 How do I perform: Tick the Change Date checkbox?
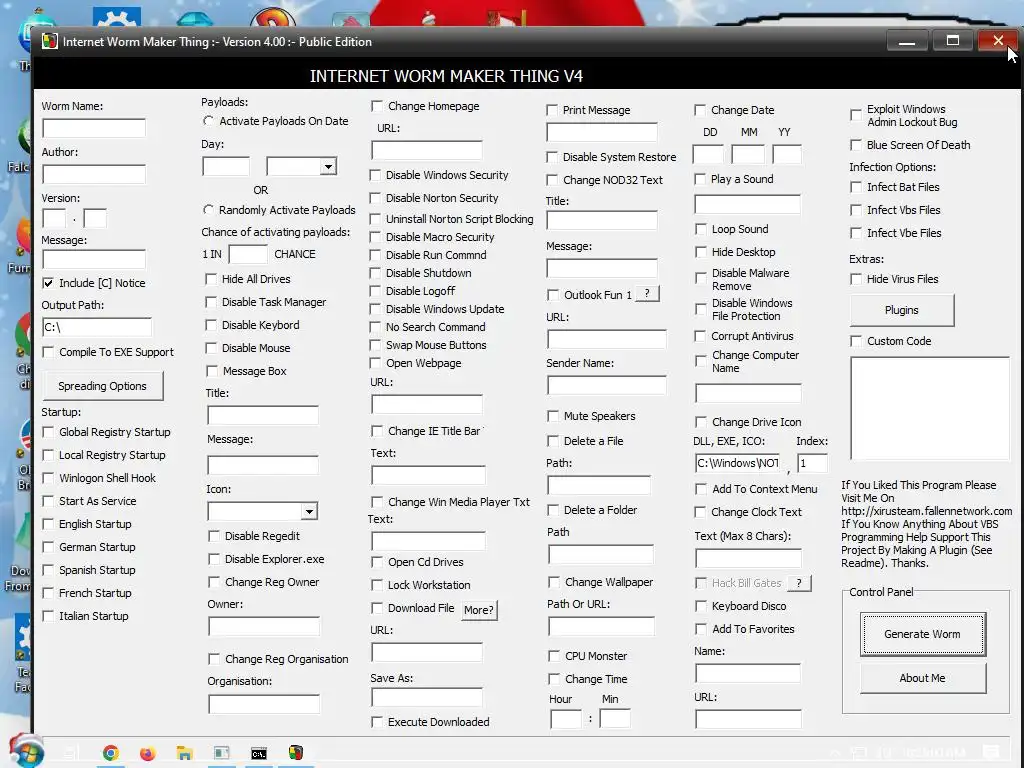tap(700, 110)
